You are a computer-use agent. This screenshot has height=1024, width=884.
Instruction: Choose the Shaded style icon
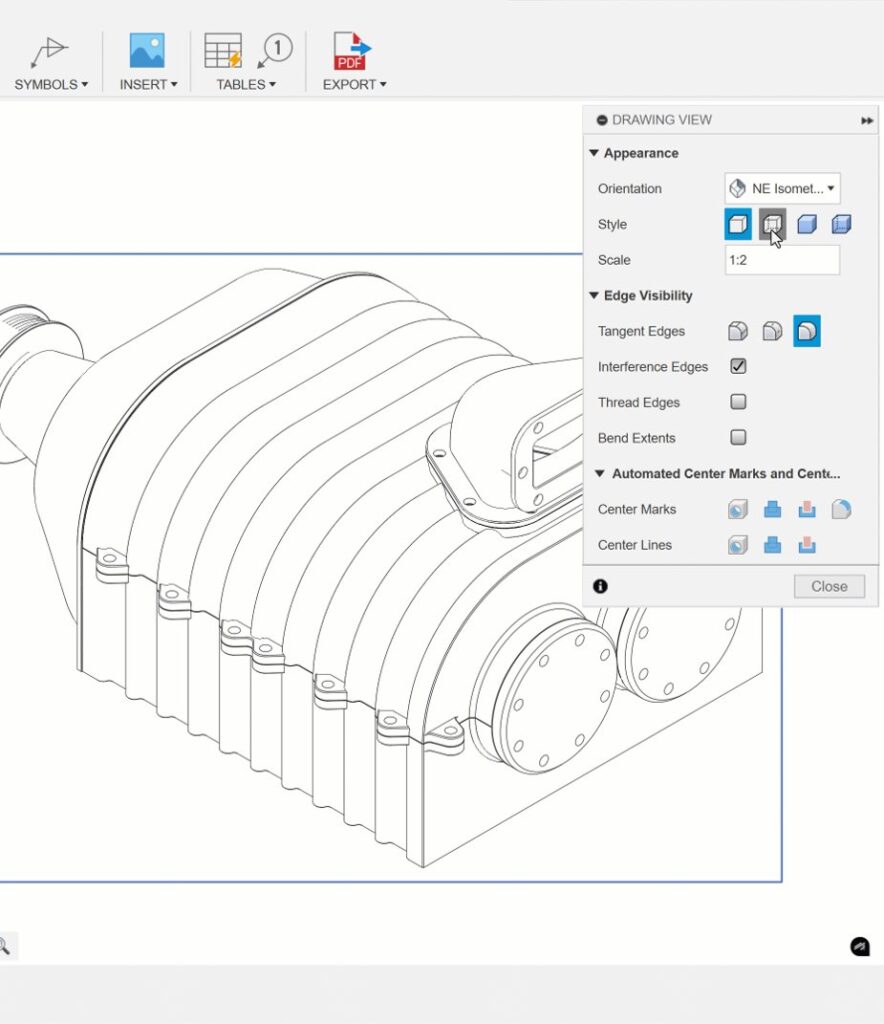(807, 224)
